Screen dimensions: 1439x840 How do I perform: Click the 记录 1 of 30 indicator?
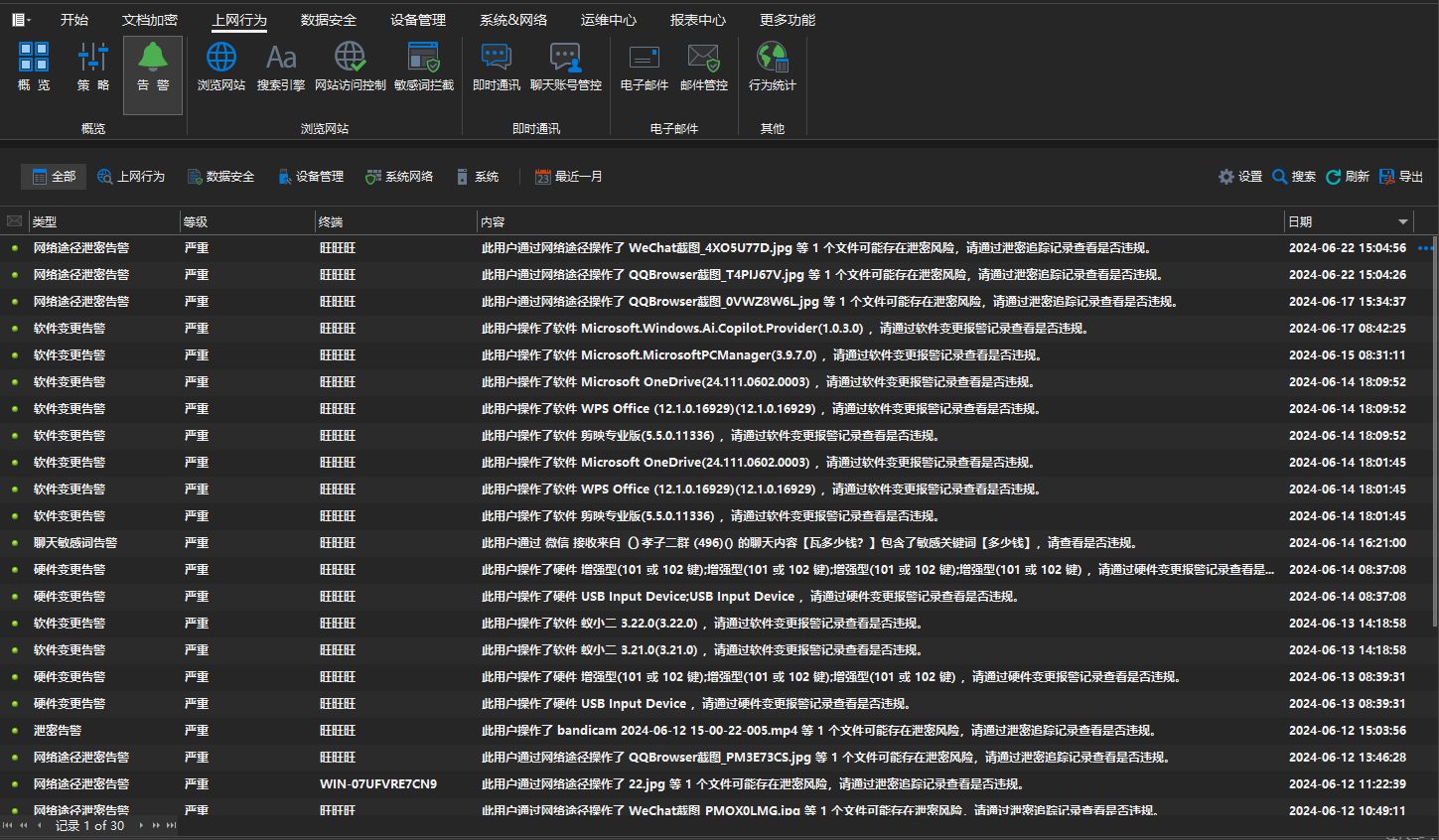click(89, 826)
